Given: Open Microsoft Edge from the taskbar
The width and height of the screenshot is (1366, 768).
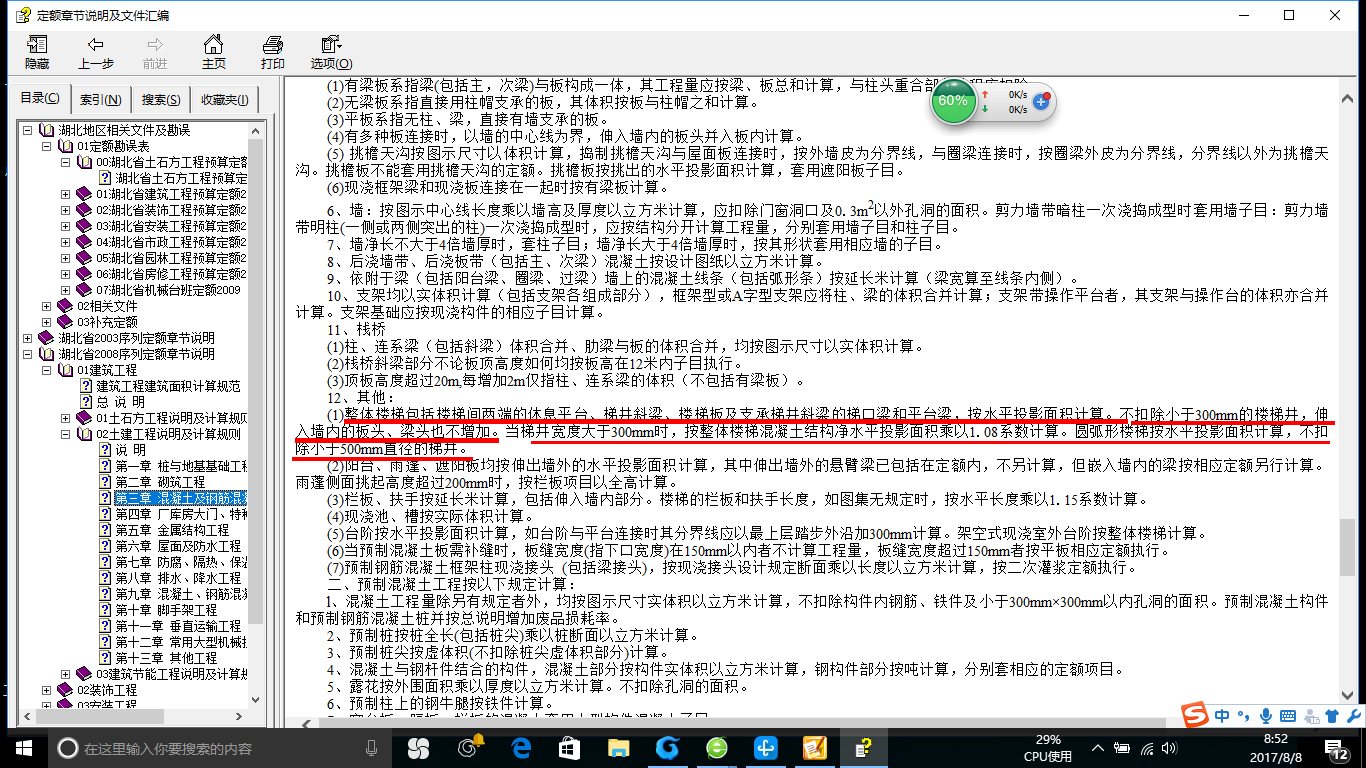Looking at the screenshot, I should tap(520, 748).
